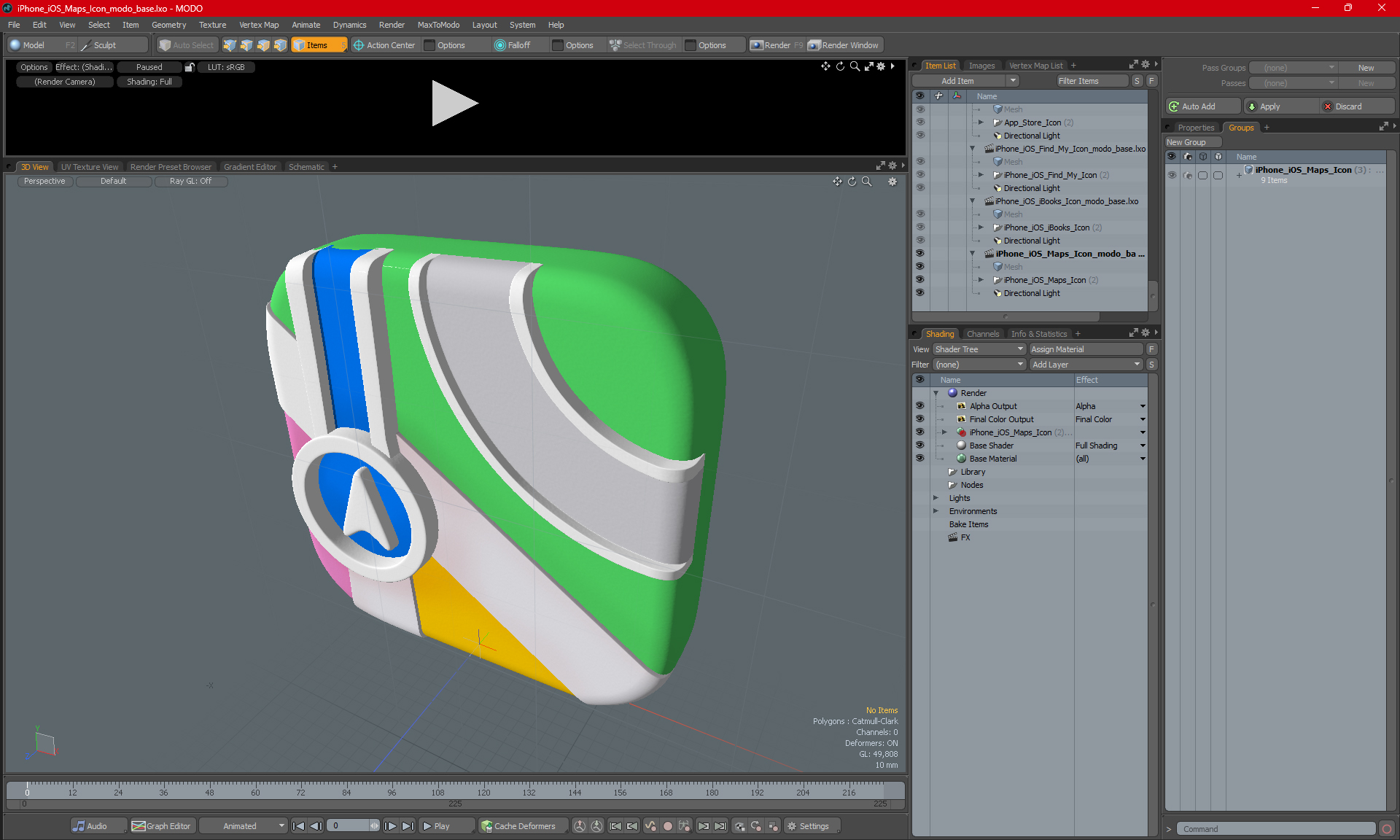Open the Render Window
The image size is (1400, 840).
click(844, 45)
